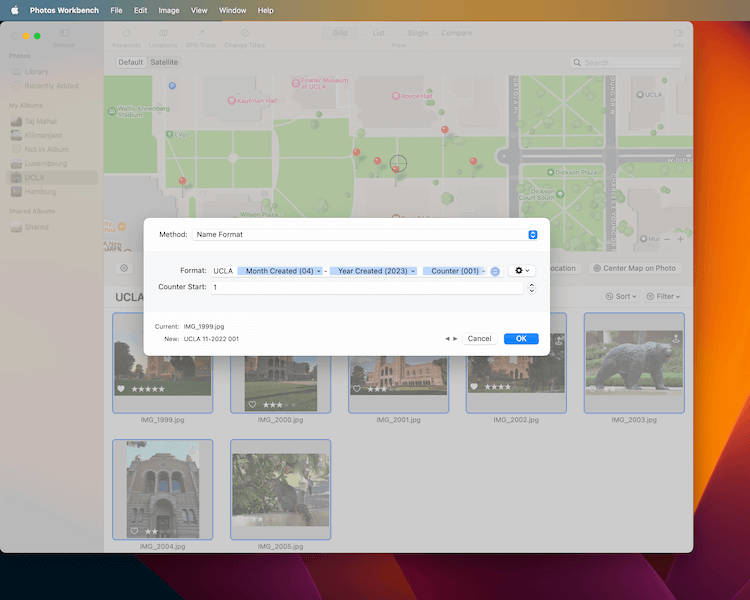
Task: Switch to Single view
Action: [418, 33]
